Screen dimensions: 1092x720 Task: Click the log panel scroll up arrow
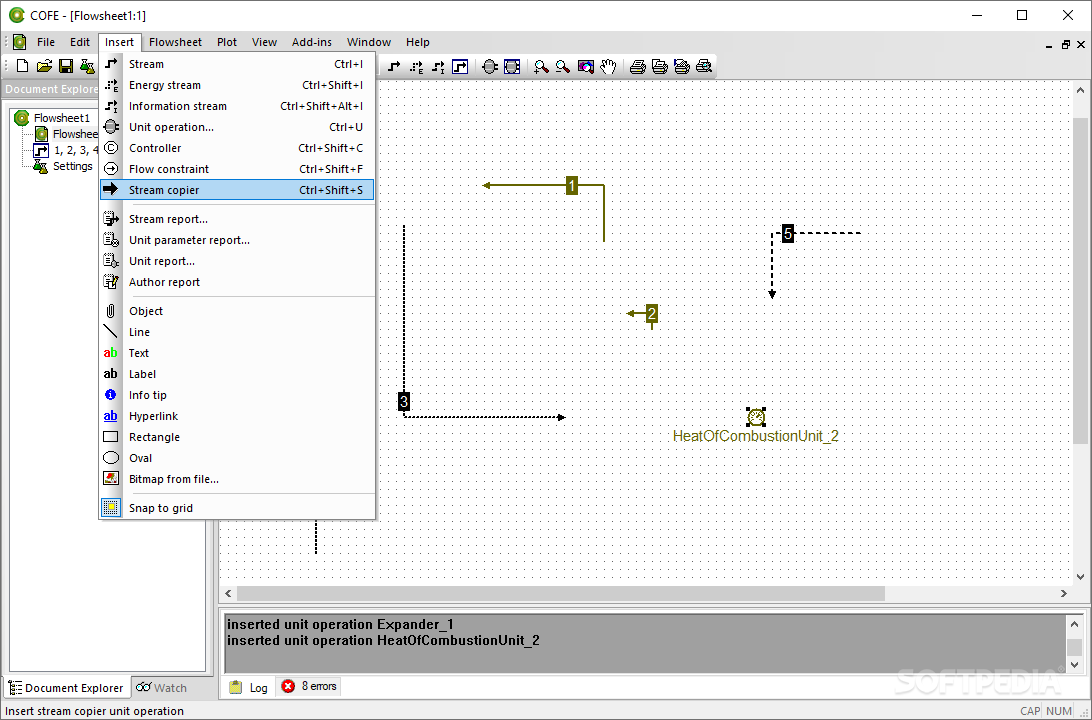(1074, 625)
